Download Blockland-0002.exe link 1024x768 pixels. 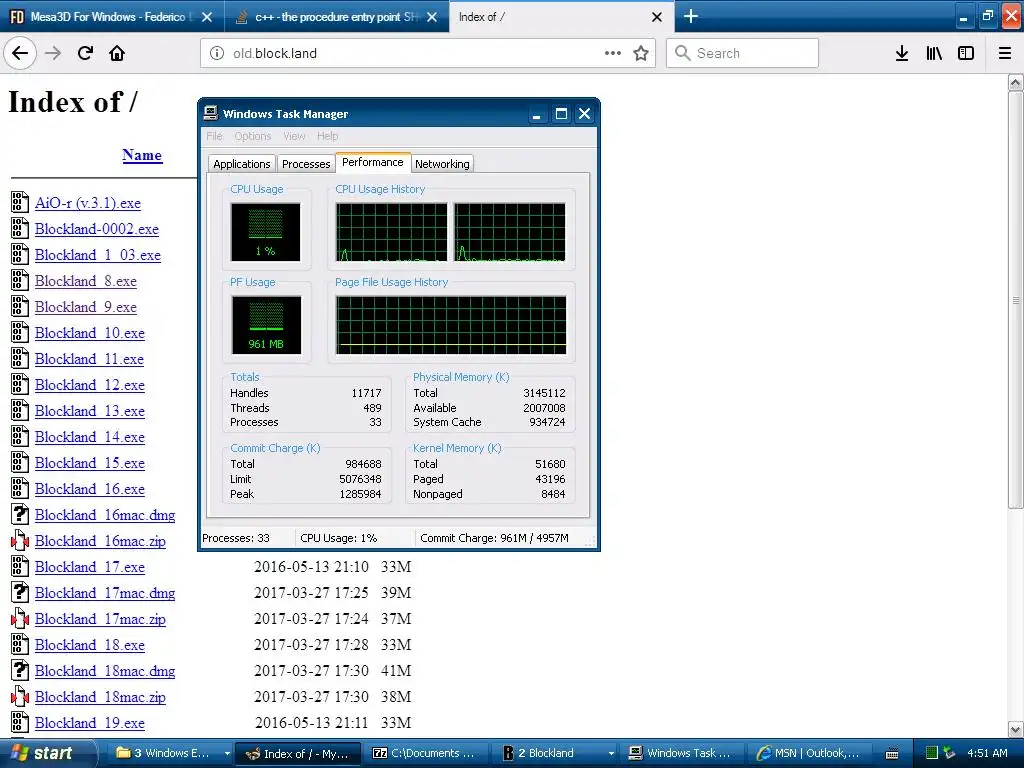pyautogui.click(x=97, y=229)
